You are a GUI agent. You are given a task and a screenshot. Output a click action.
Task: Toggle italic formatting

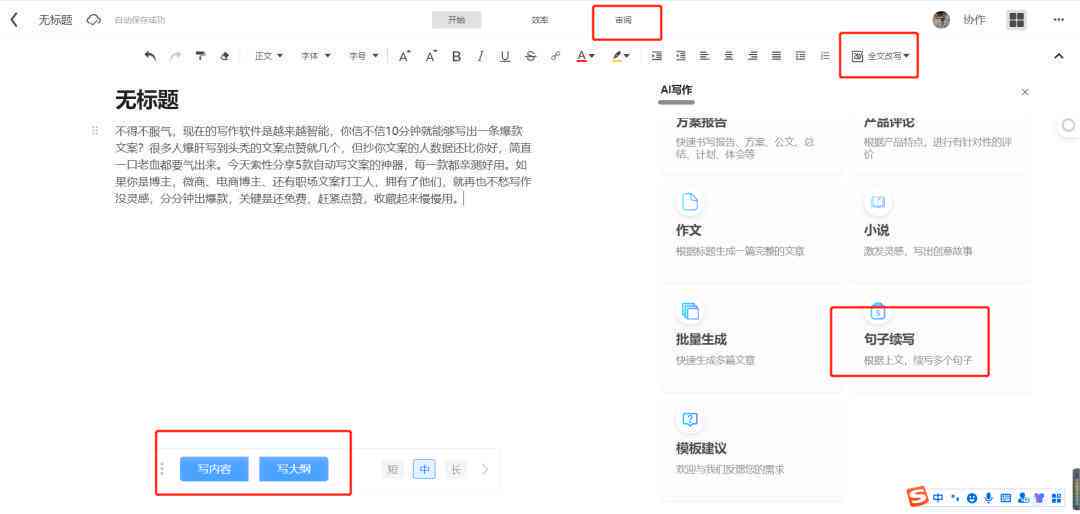481,56
